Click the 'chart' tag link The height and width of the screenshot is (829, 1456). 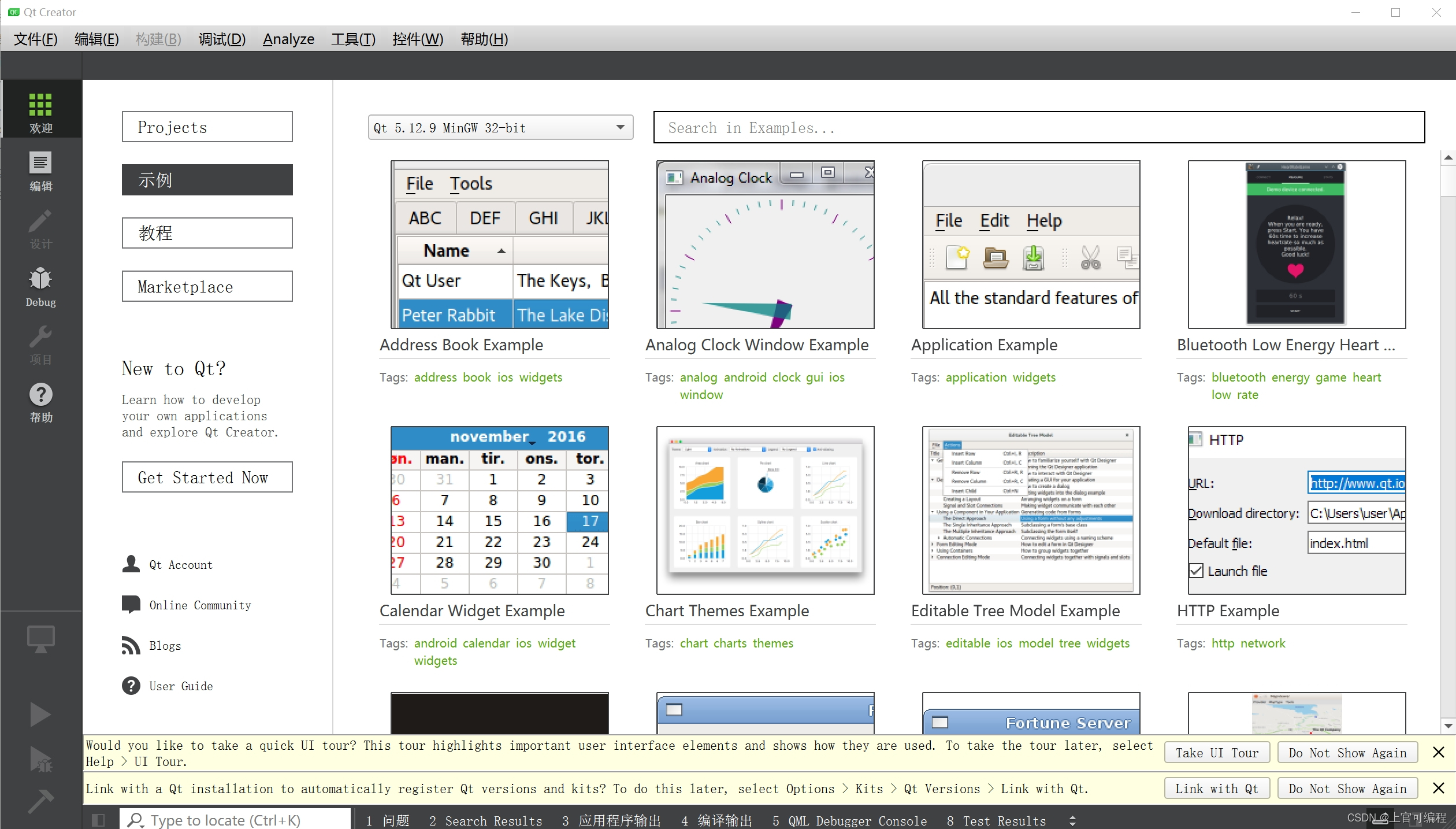tap(694, 643)
